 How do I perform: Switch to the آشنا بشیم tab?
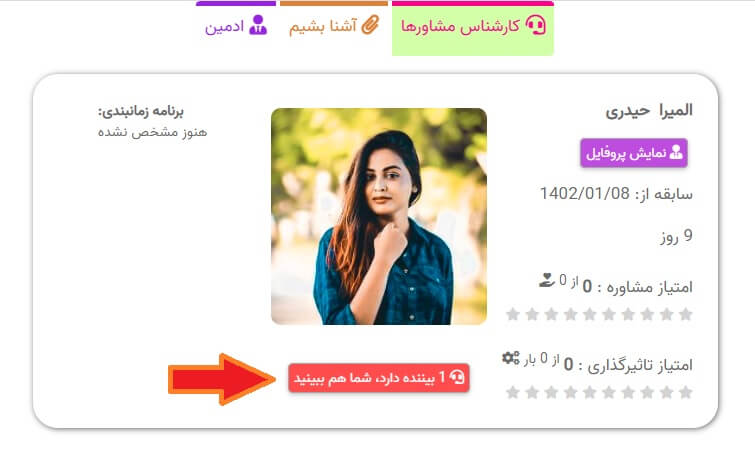pos(334,25)
